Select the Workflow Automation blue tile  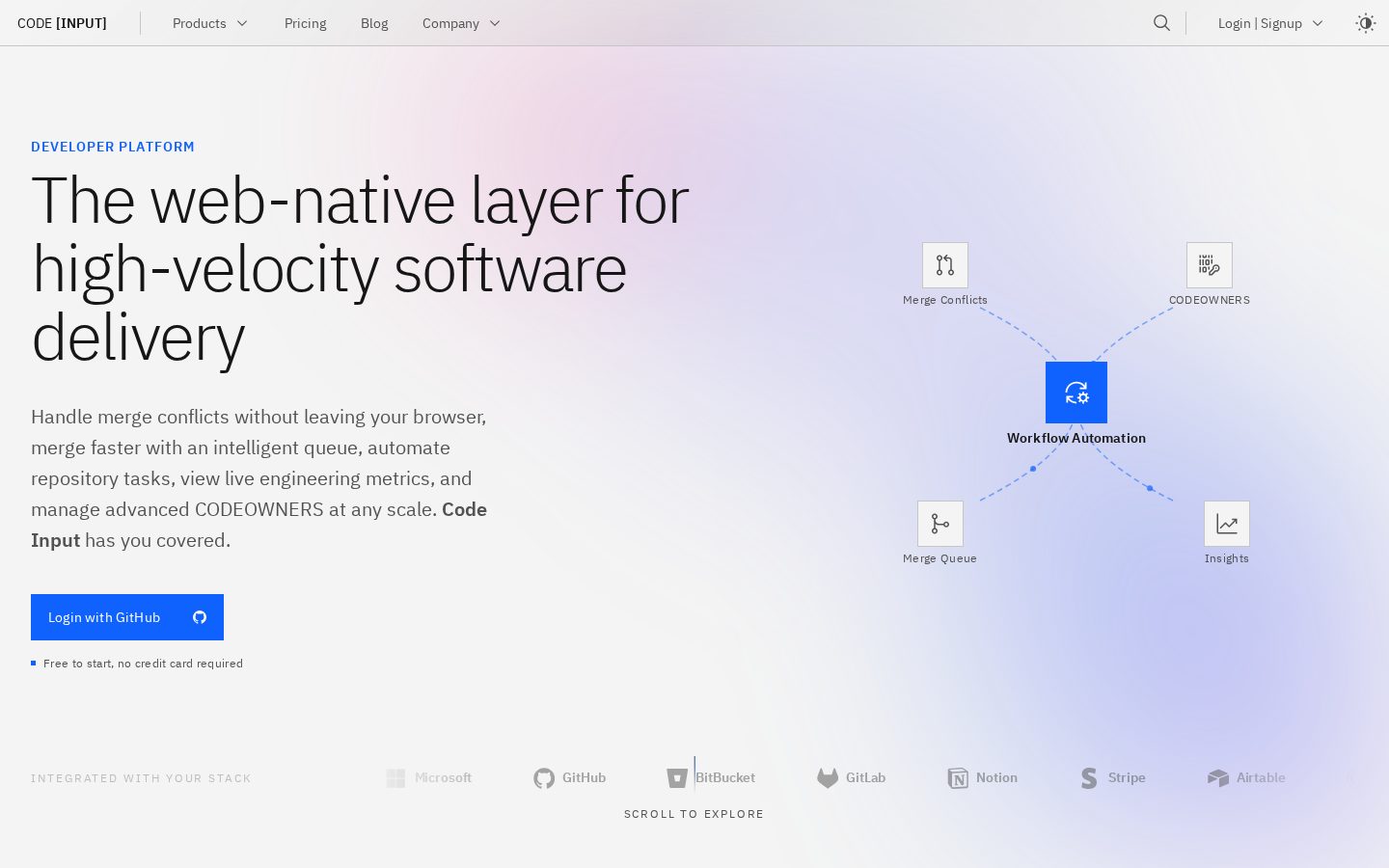(1076, 393)
